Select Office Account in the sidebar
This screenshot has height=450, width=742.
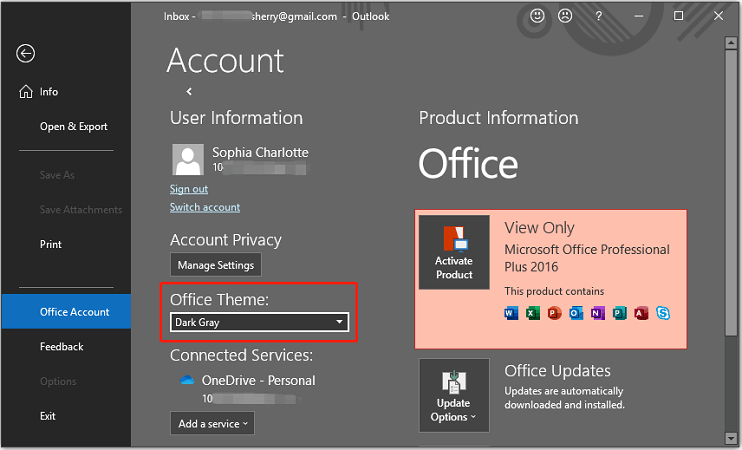tap(66, 311)
